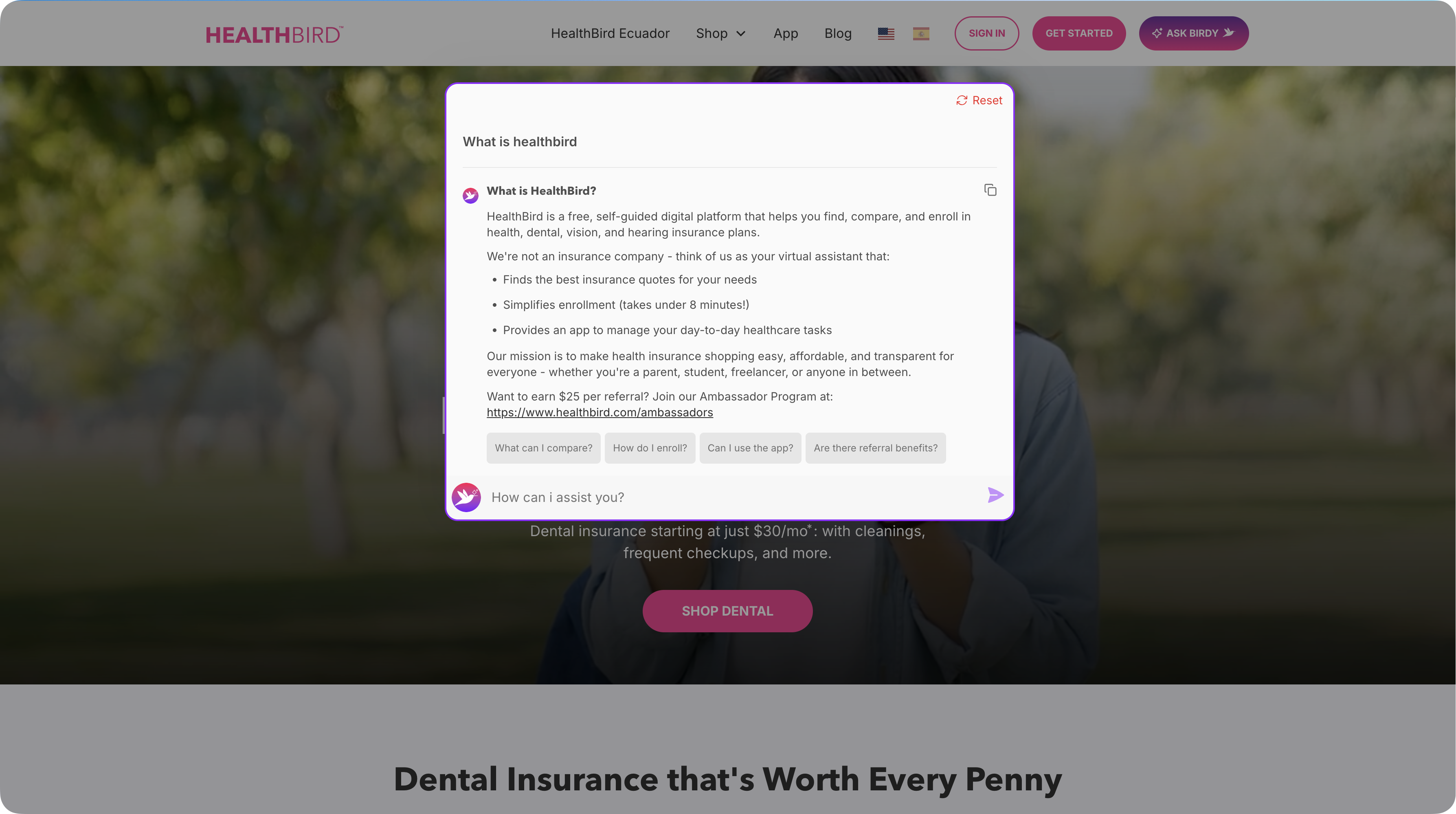Select the 'How do I enroll?' suggestion
The height and width of the screenshot is (814, 1456).
coord(650,448)
